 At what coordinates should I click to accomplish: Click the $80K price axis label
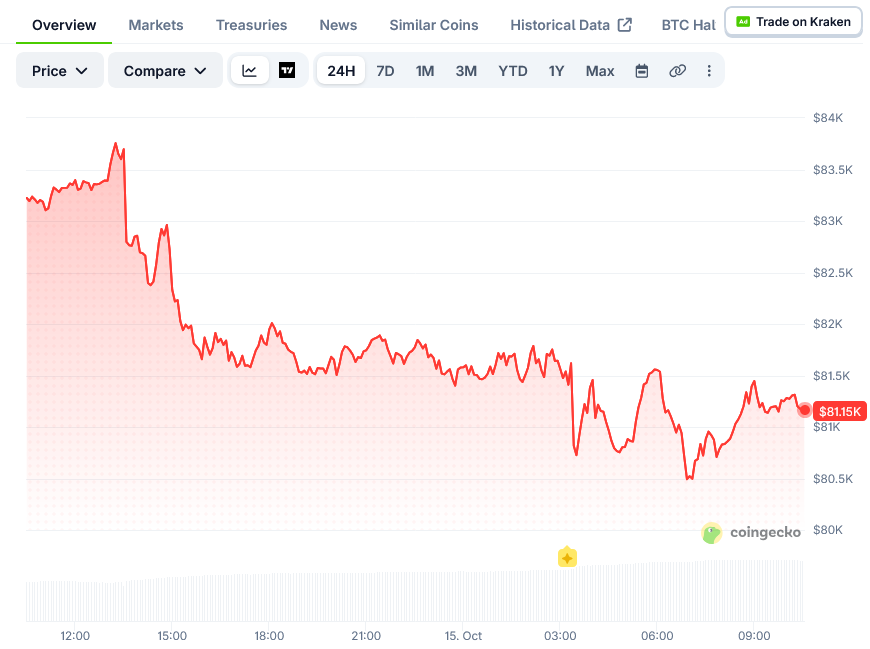click(x=828, y=530)
